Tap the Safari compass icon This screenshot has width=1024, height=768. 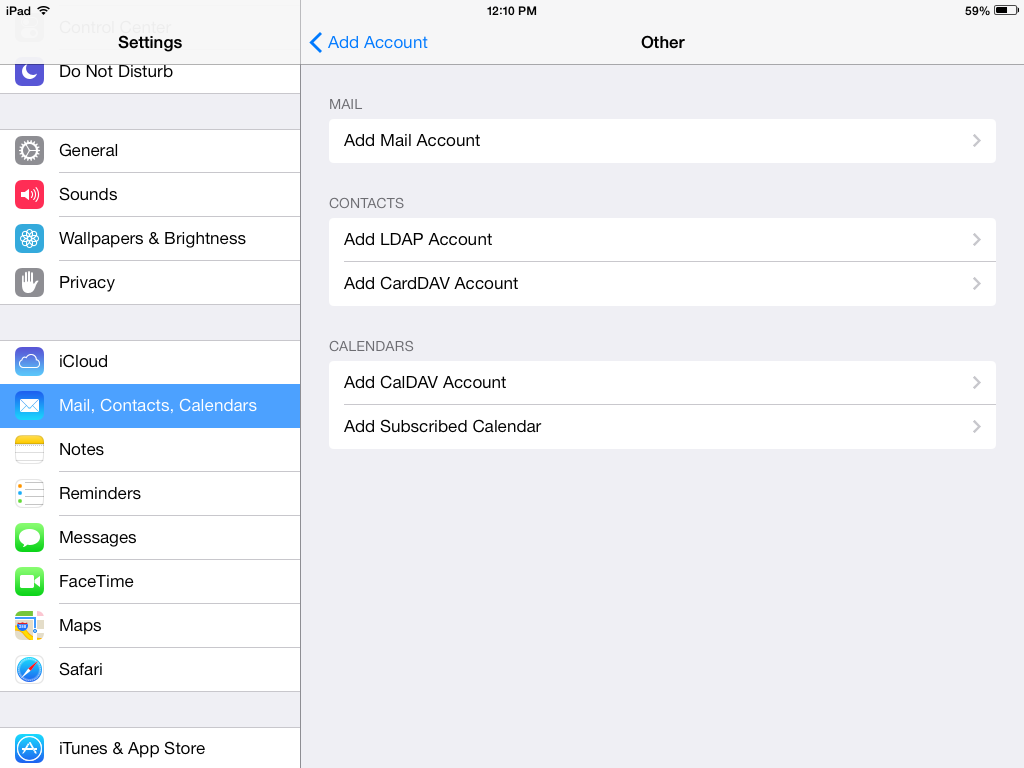[x=29, y=669]
